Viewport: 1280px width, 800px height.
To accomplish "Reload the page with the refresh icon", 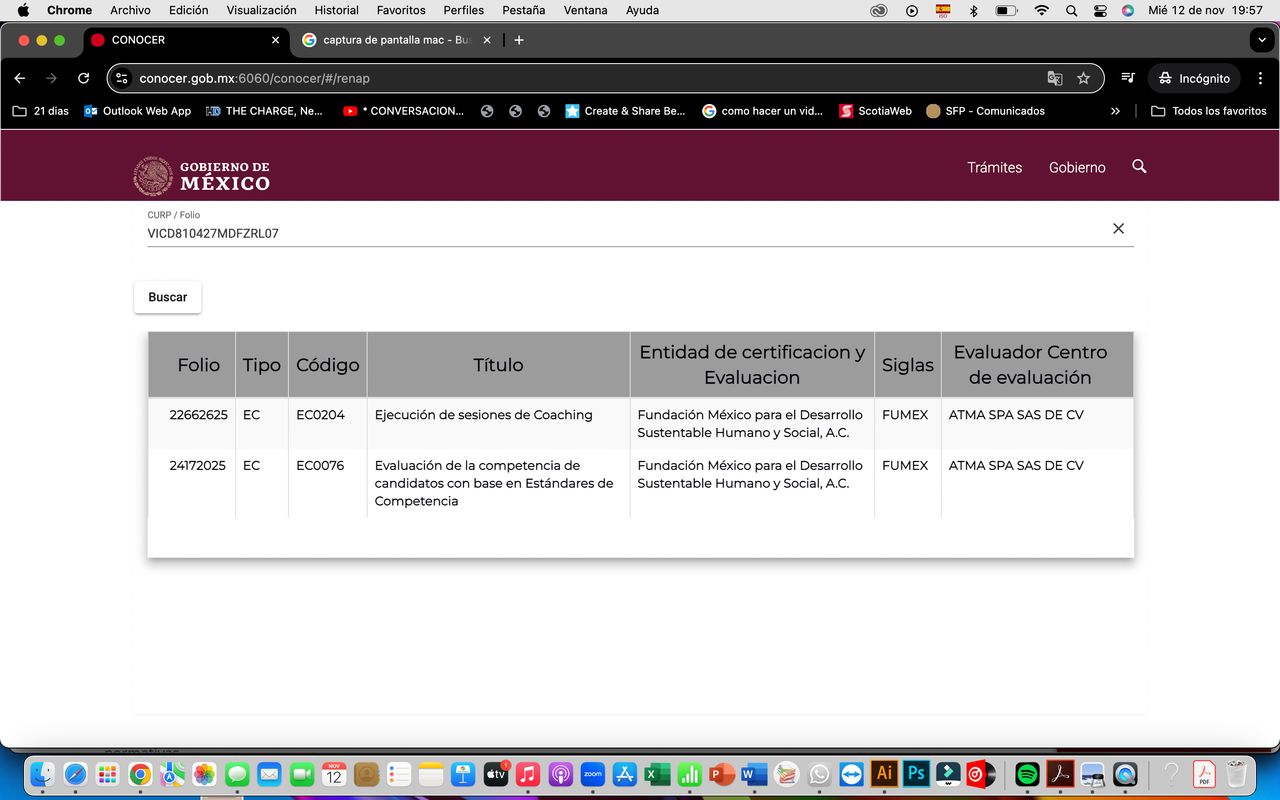I will point(84,78).
